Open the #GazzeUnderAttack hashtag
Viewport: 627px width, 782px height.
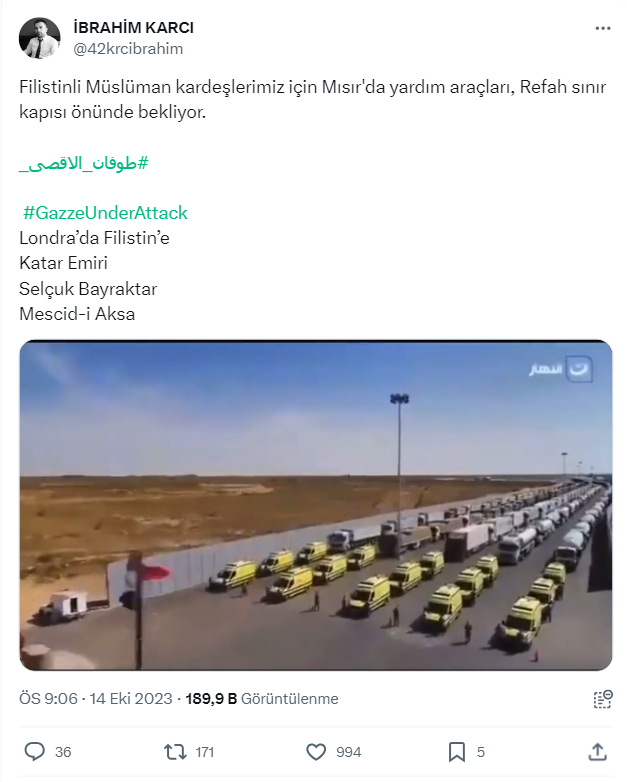click(x=105, y=213)
